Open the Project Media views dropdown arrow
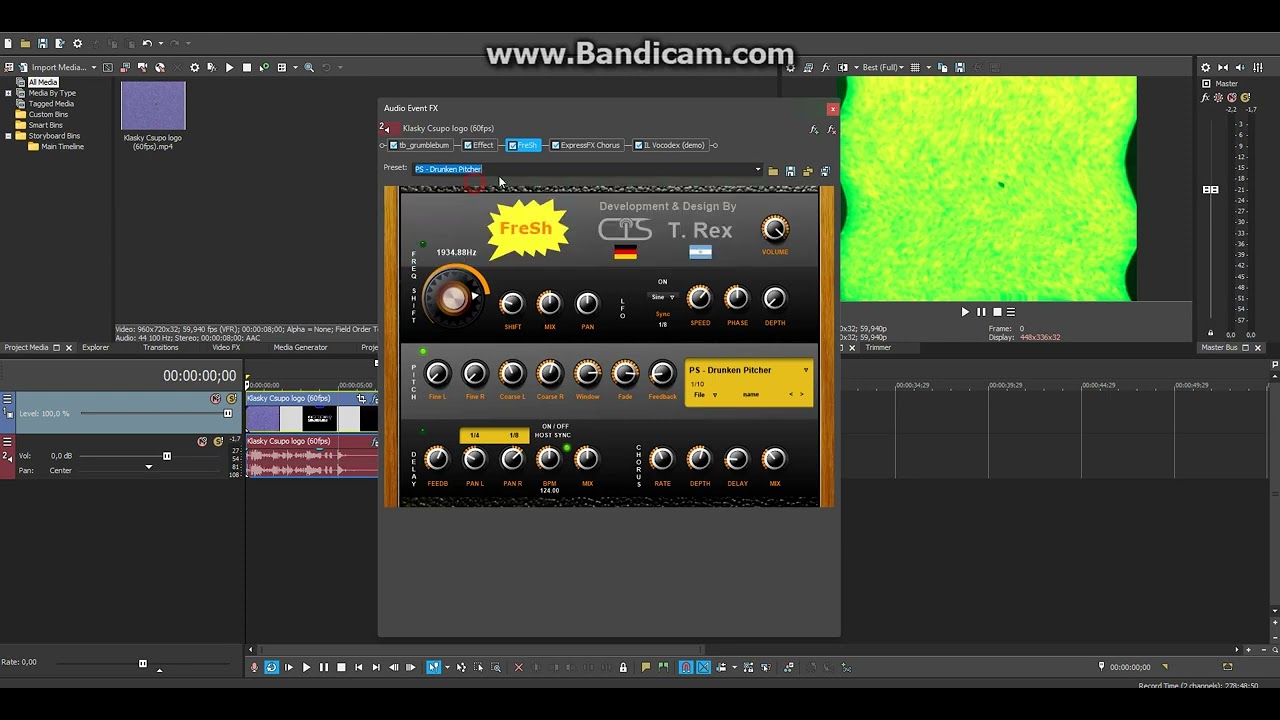 (293, 67)
